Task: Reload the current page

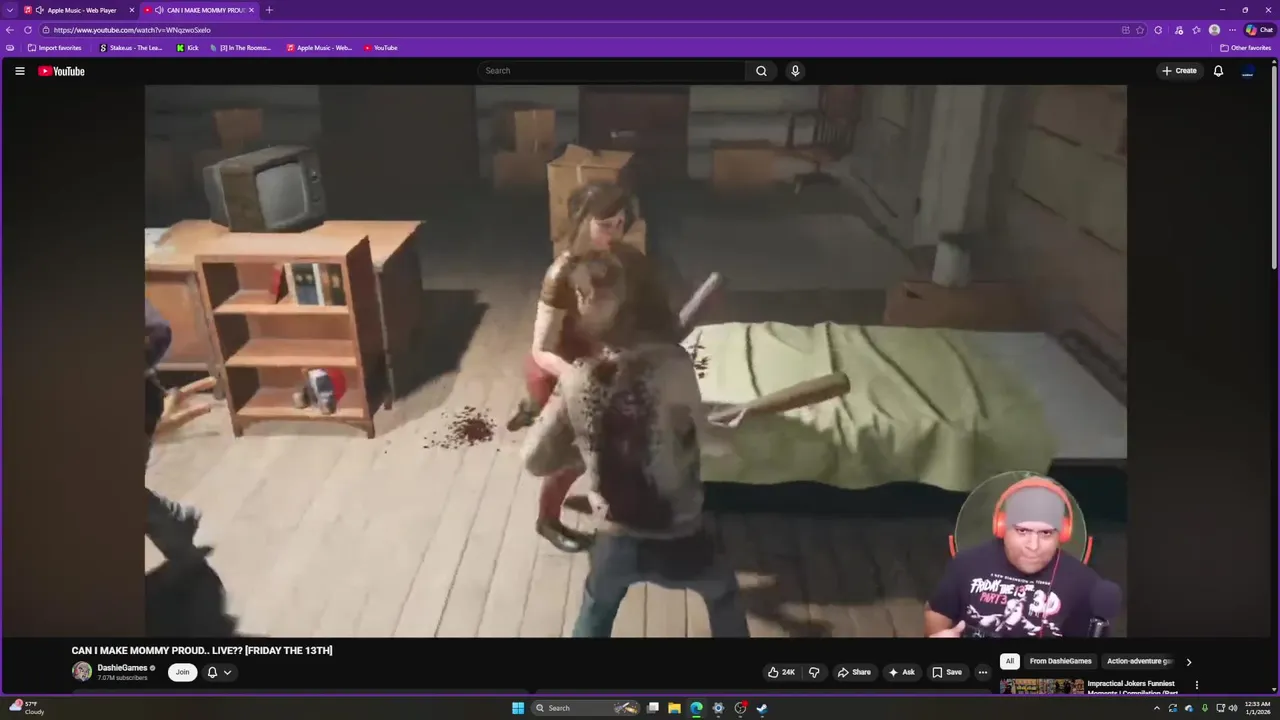Action: (28, 30)
